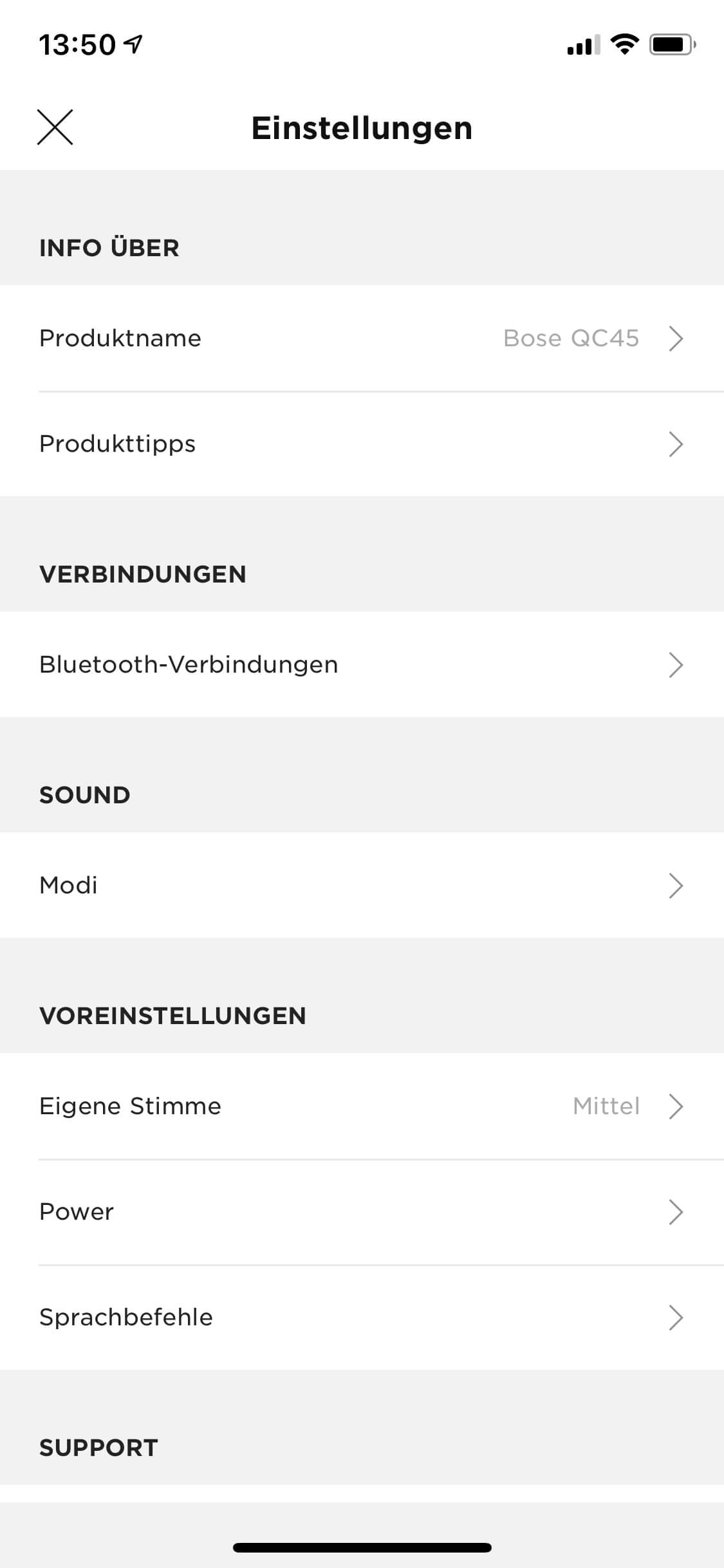Open Eigene Stimme setting
Viewport: 724px width, 1568px height.
pyautogui.click(x=130, y=1106)
